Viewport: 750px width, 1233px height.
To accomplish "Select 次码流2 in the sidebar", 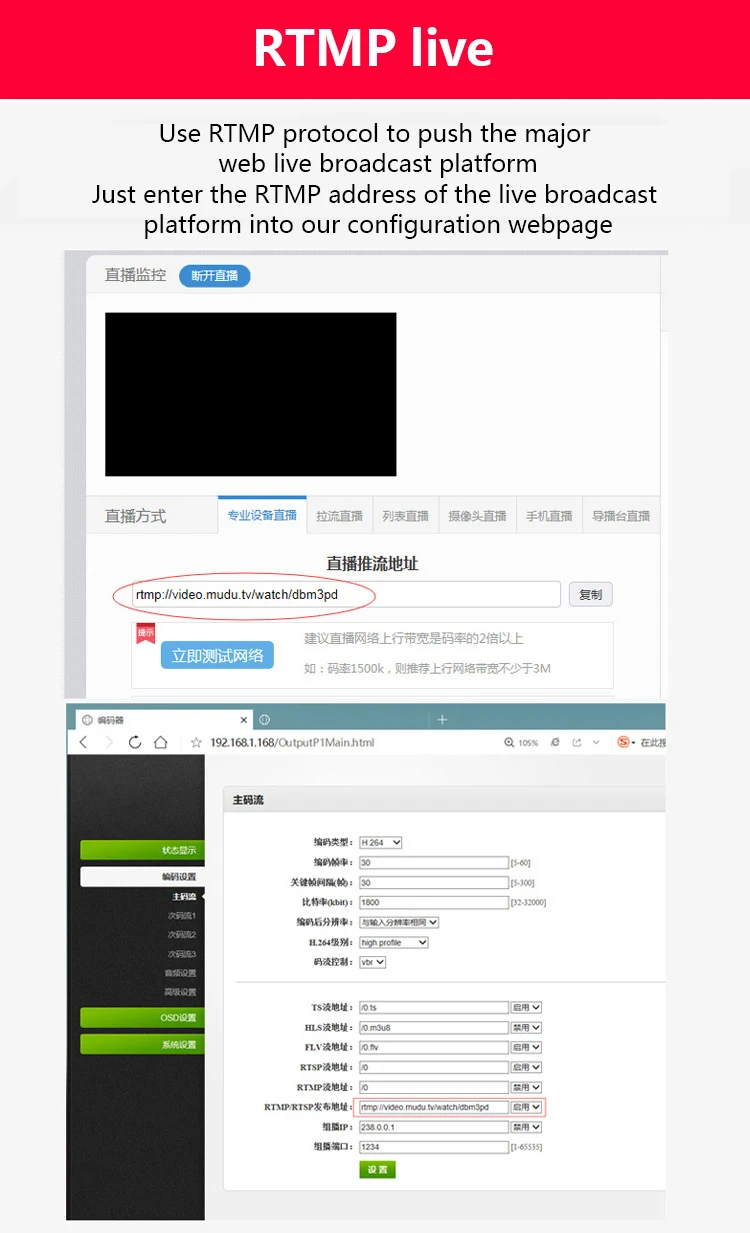I will [x=182, y=935].
